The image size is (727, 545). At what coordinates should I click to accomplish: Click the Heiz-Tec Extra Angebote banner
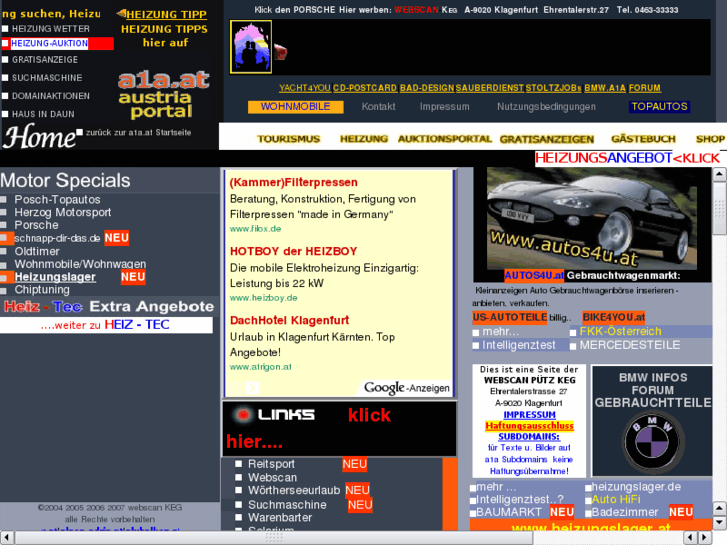[109, 307]
